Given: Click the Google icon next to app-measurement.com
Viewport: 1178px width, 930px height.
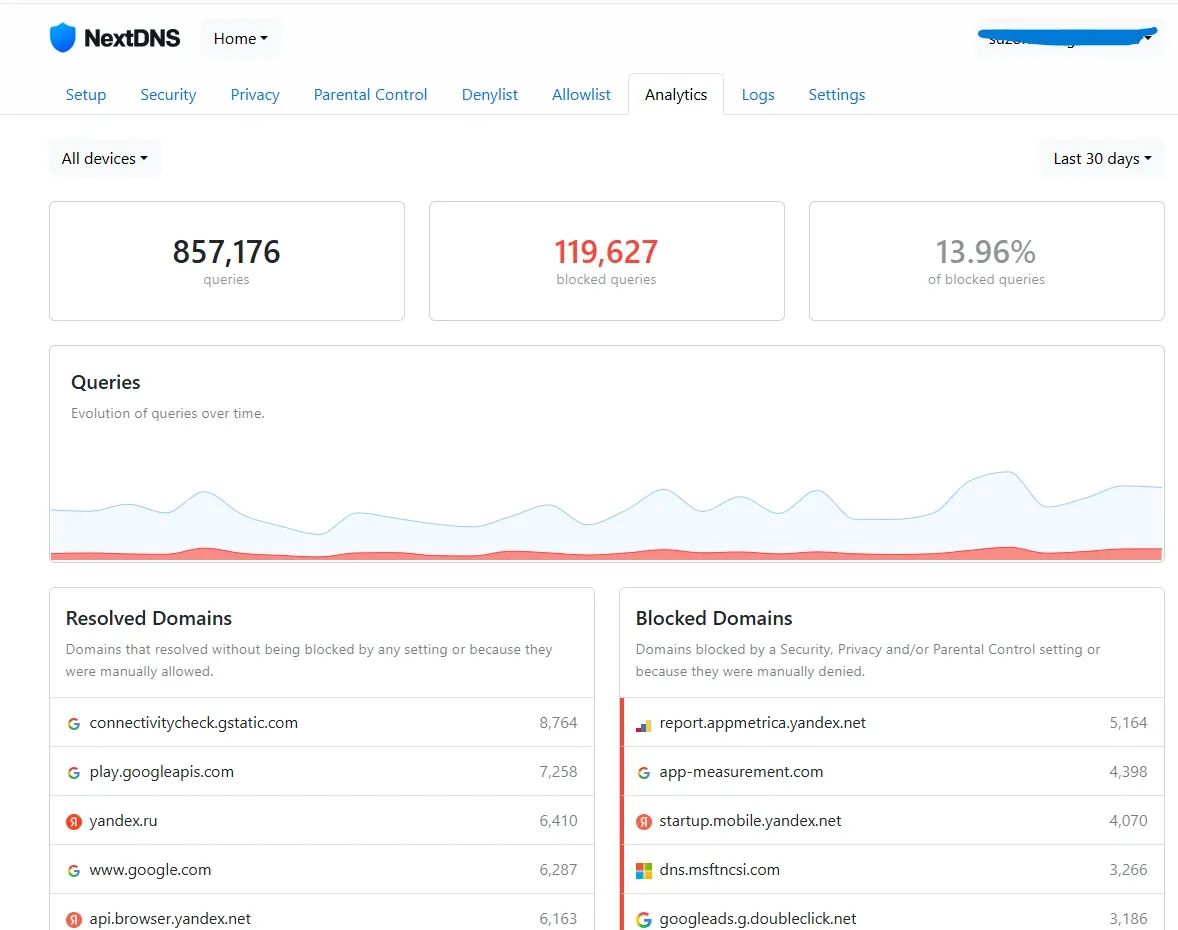Looking at the screenshot, I should click(643, 772).
